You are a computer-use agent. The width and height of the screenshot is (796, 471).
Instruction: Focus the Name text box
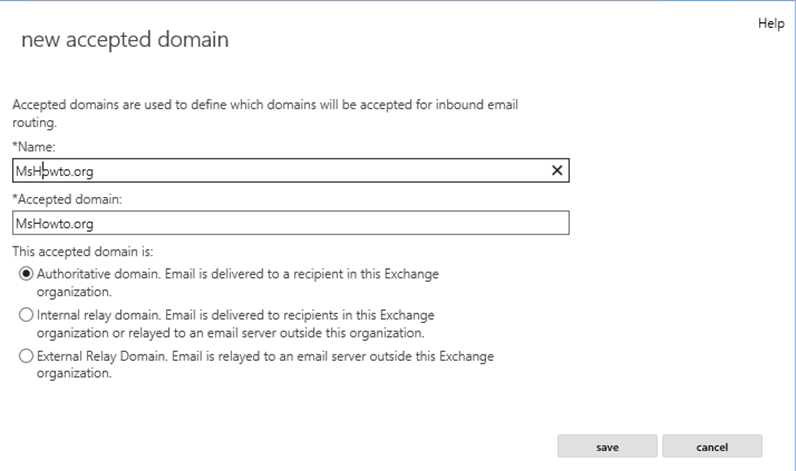click(x=291, y=171)
